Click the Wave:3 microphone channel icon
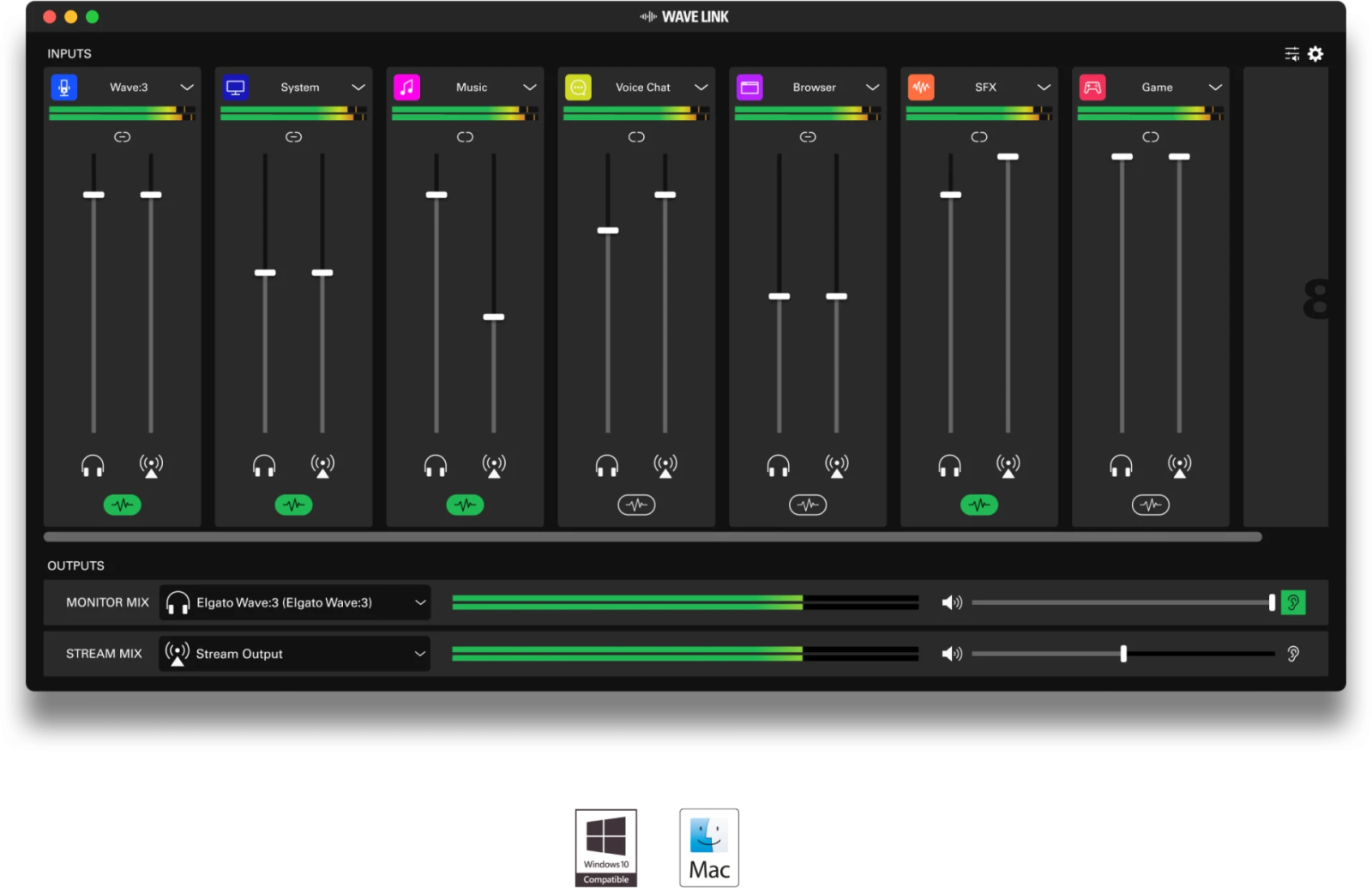The height and width of the screenshot is (888, 1372). (x=64, y=87)
